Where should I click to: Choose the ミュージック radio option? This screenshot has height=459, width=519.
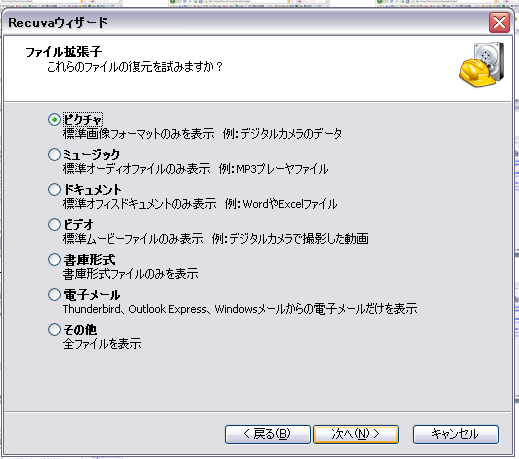point(54,154)
